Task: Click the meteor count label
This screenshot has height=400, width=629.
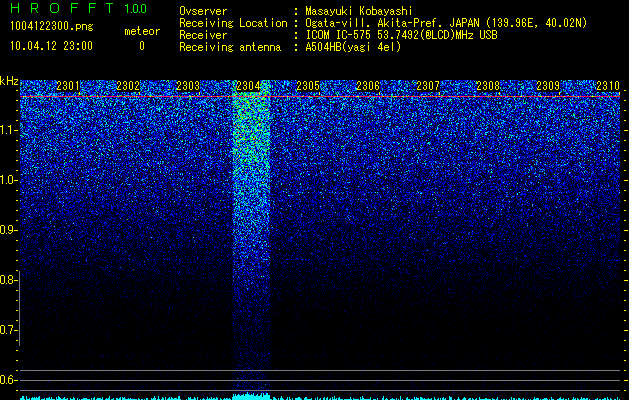Action: coord(142,31)
